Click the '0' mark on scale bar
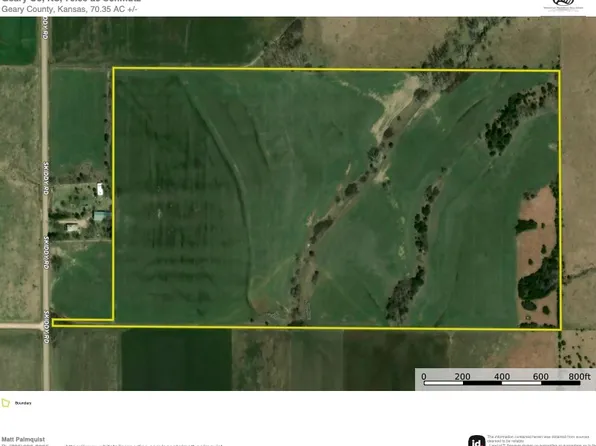The height and width of the screenshot is (446, 596). [x=424, y=376]
